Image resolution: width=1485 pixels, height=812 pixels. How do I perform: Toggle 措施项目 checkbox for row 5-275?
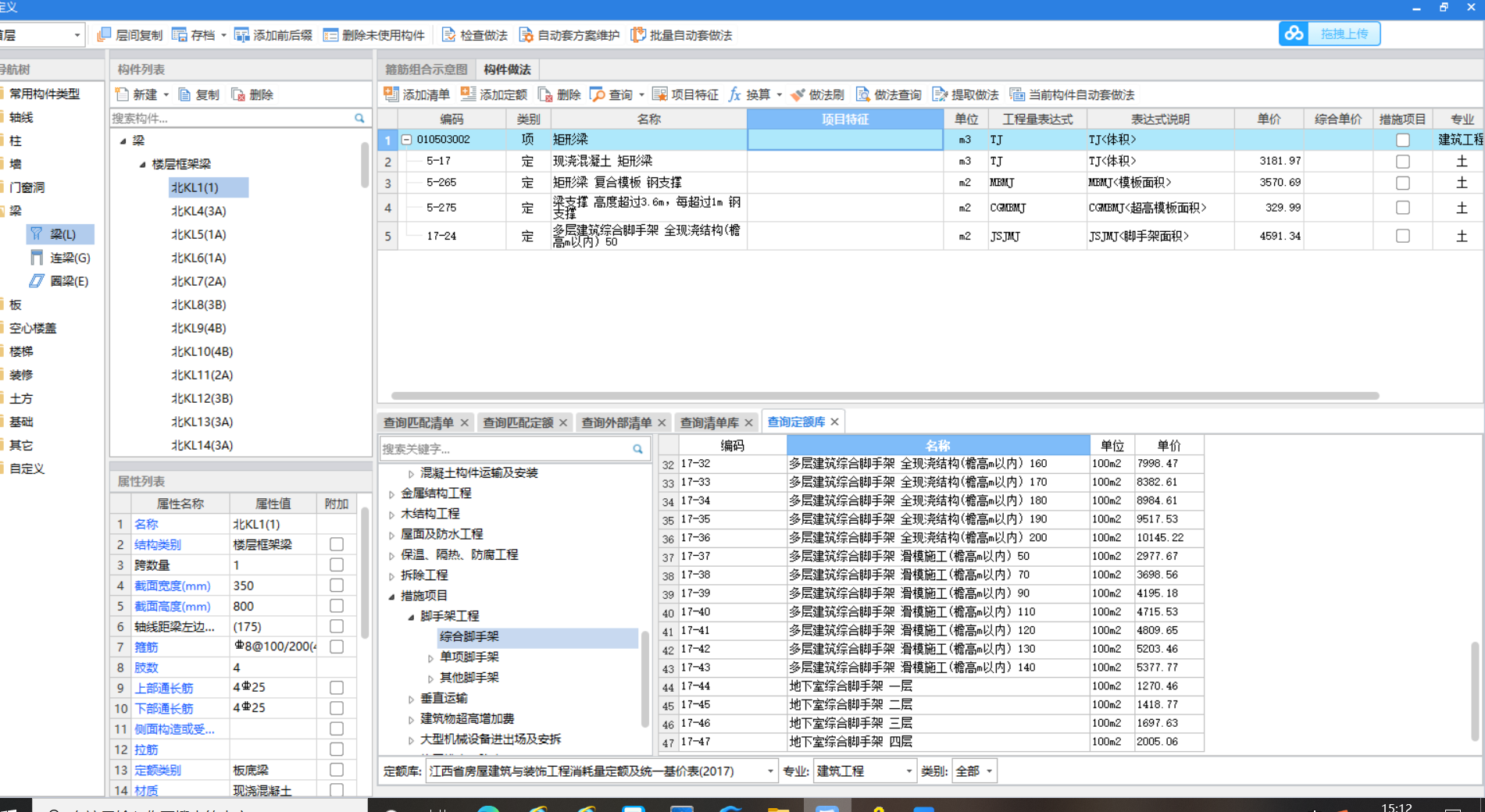point(1403,208)
